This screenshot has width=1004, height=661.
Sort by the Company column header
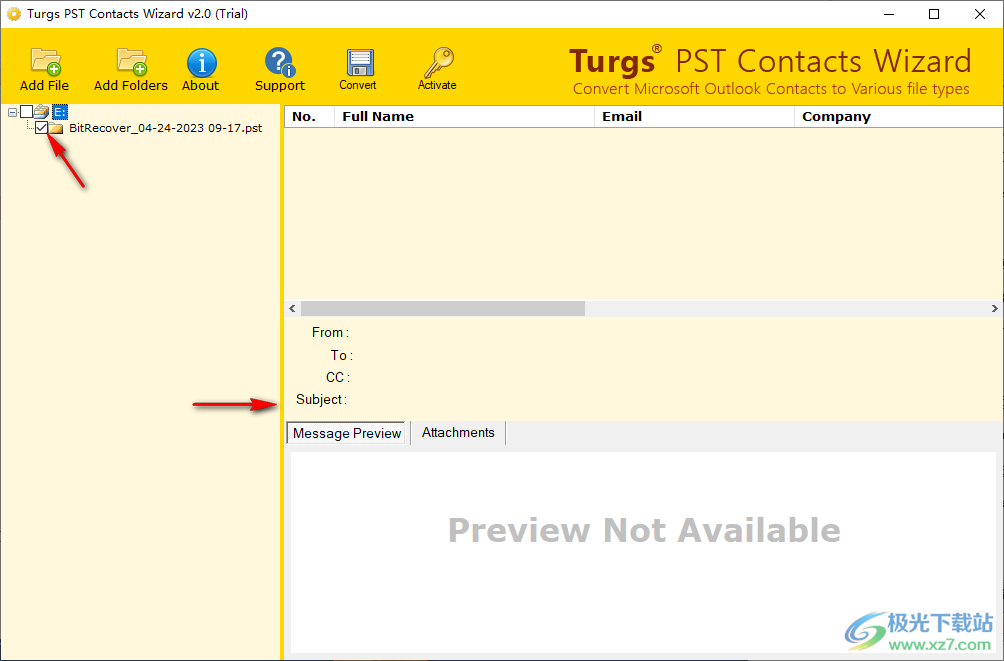tap(898, 117)
